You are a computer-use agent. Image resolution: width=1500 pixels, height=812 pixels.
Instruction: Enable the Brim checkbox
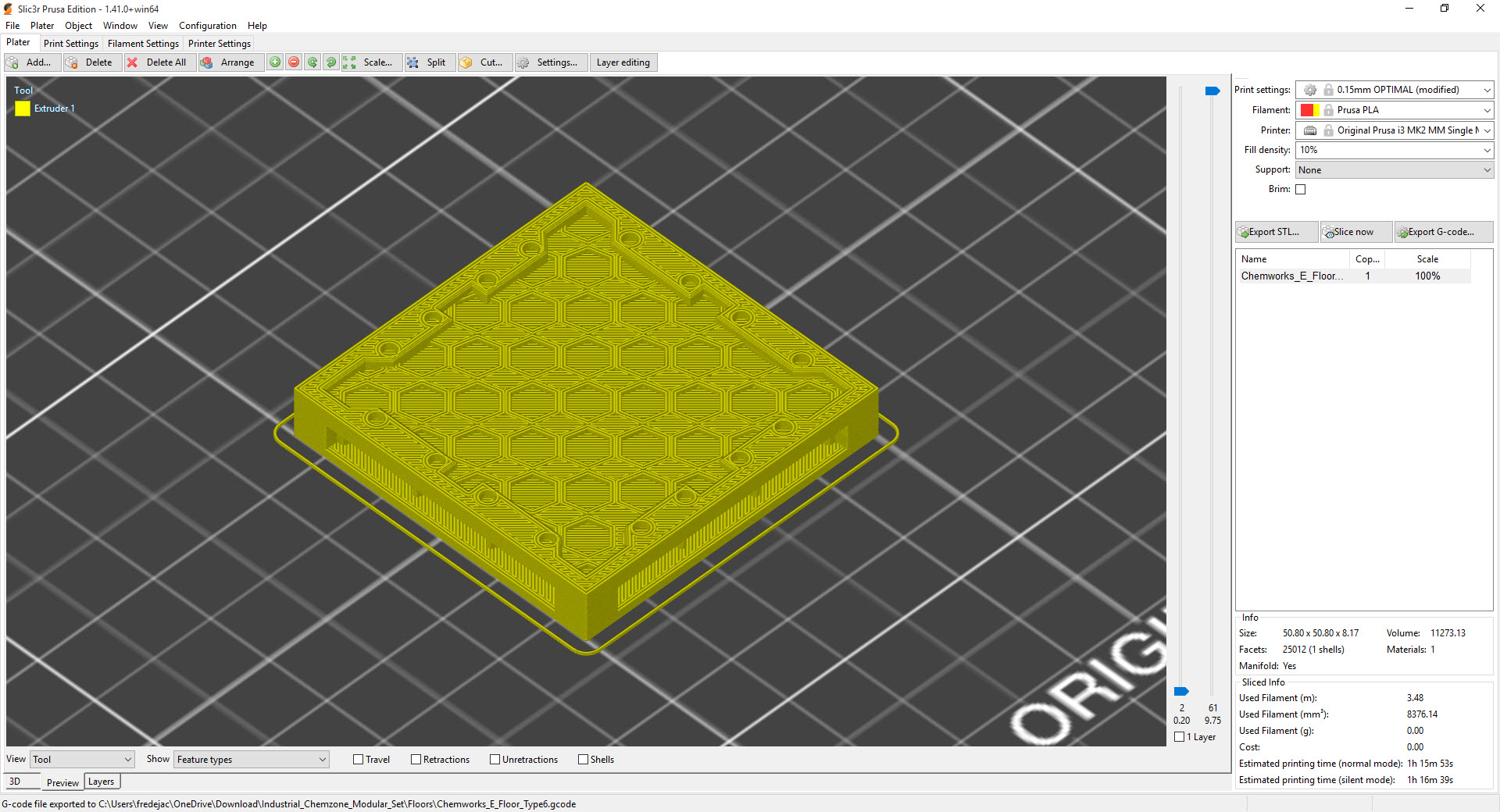coord(1301,189)
